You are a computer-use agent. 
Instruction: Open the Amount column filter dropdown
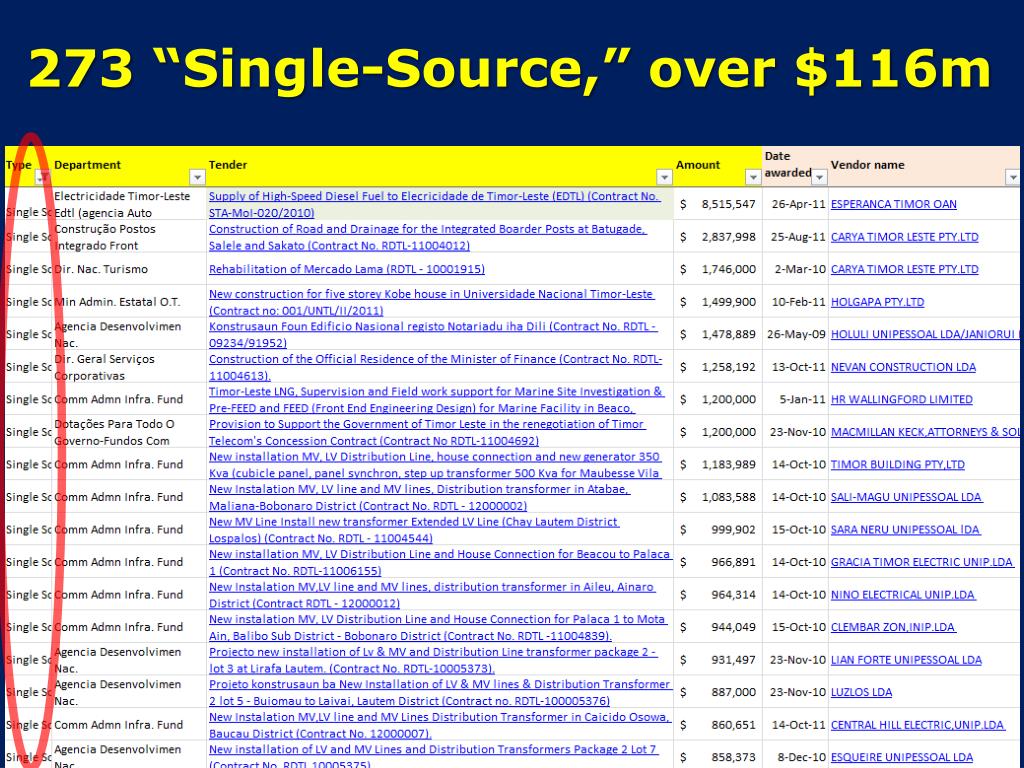753,177
